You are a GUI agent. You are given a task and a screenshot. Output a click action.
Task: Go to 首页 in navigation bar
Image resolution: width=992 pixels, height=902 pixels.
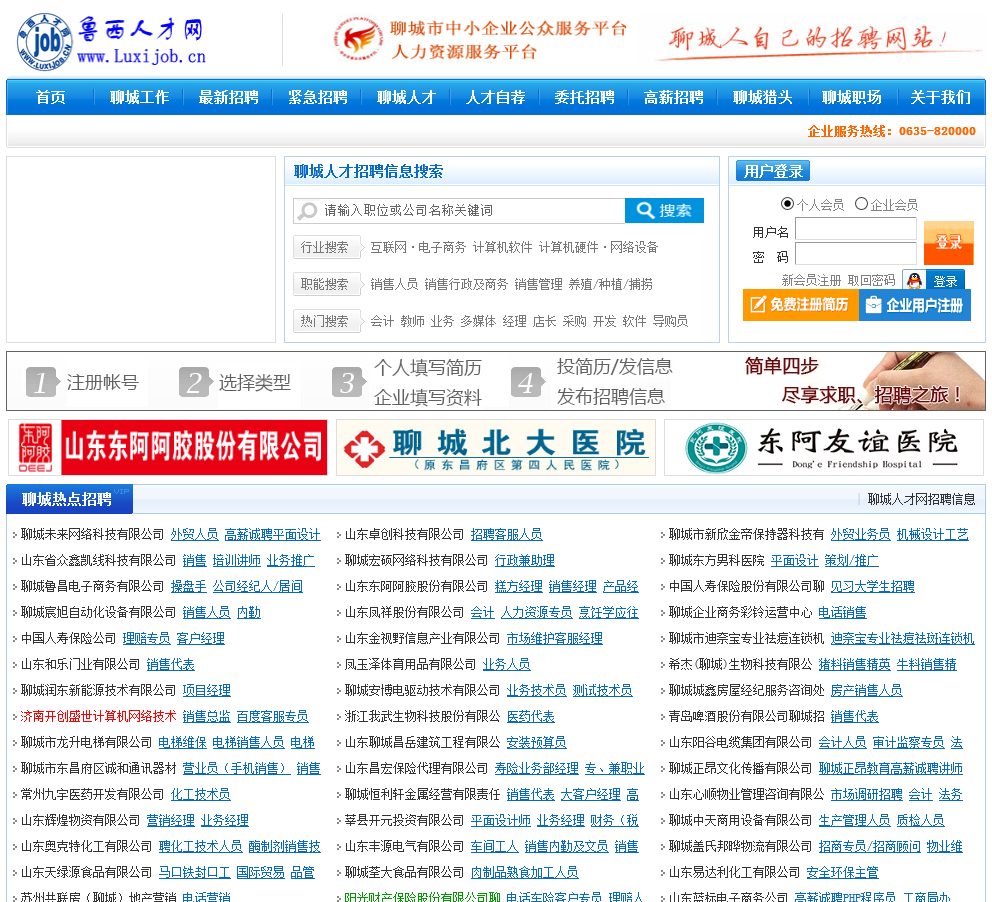50,97
